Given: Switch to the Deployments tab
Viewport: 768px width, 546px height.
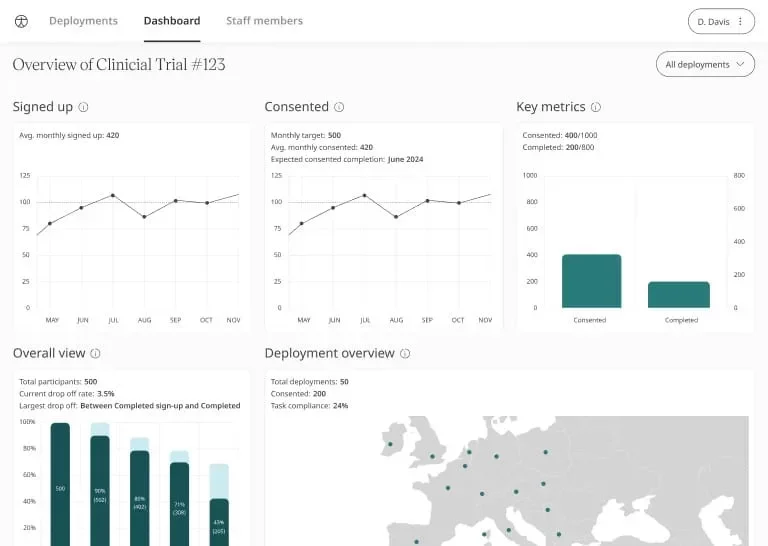Looking at the screenshot, I should (83, 21).
